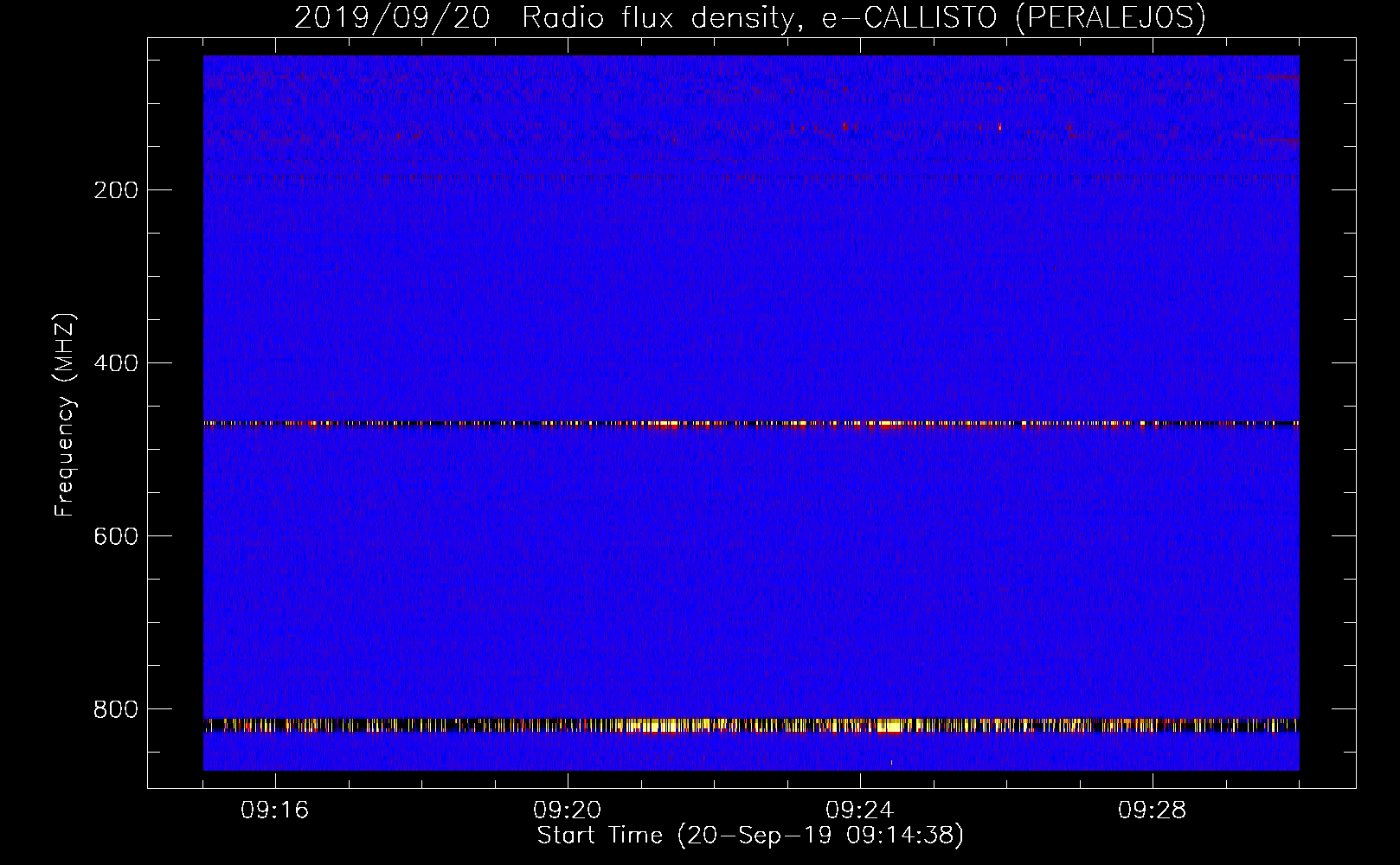Click the "800" frequency tick label
1400x865 pixels.
[116, 709]
